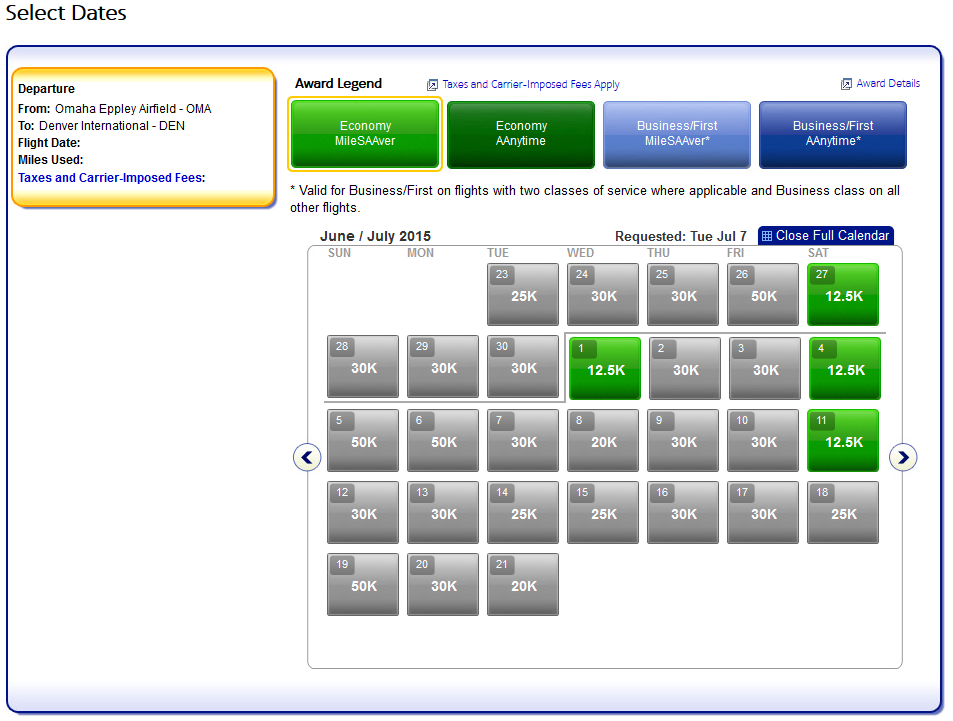
Task: Pick requested date July 7 at 30K
Action: (523, 441)
